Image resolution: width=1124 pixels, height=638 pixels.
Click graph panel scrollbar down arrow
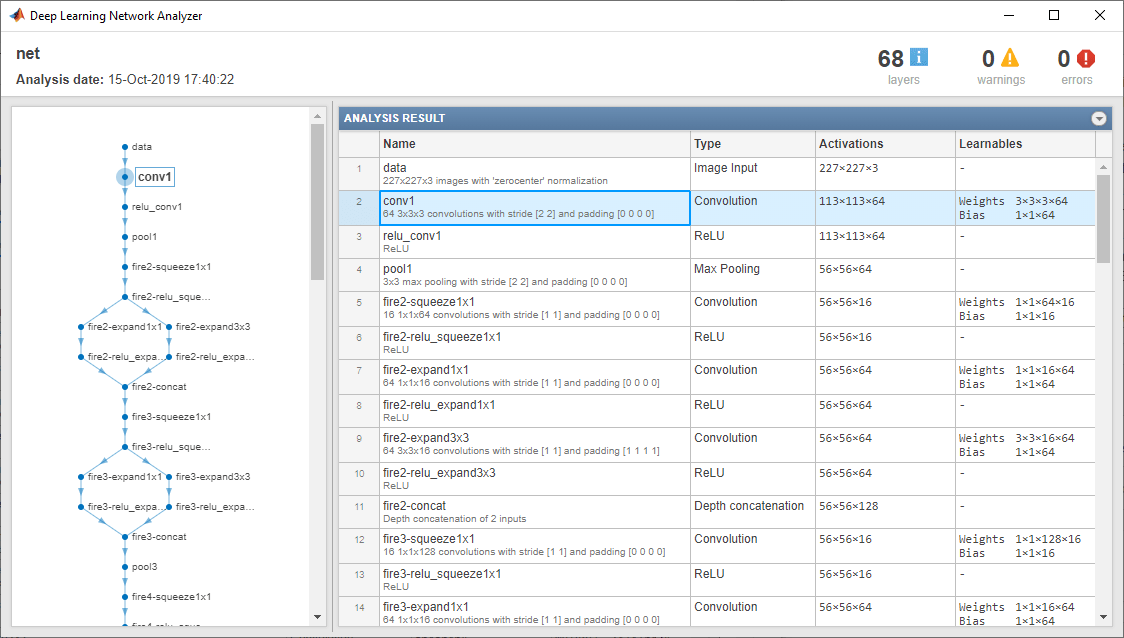pyautogui.click(x=318, y=617)
